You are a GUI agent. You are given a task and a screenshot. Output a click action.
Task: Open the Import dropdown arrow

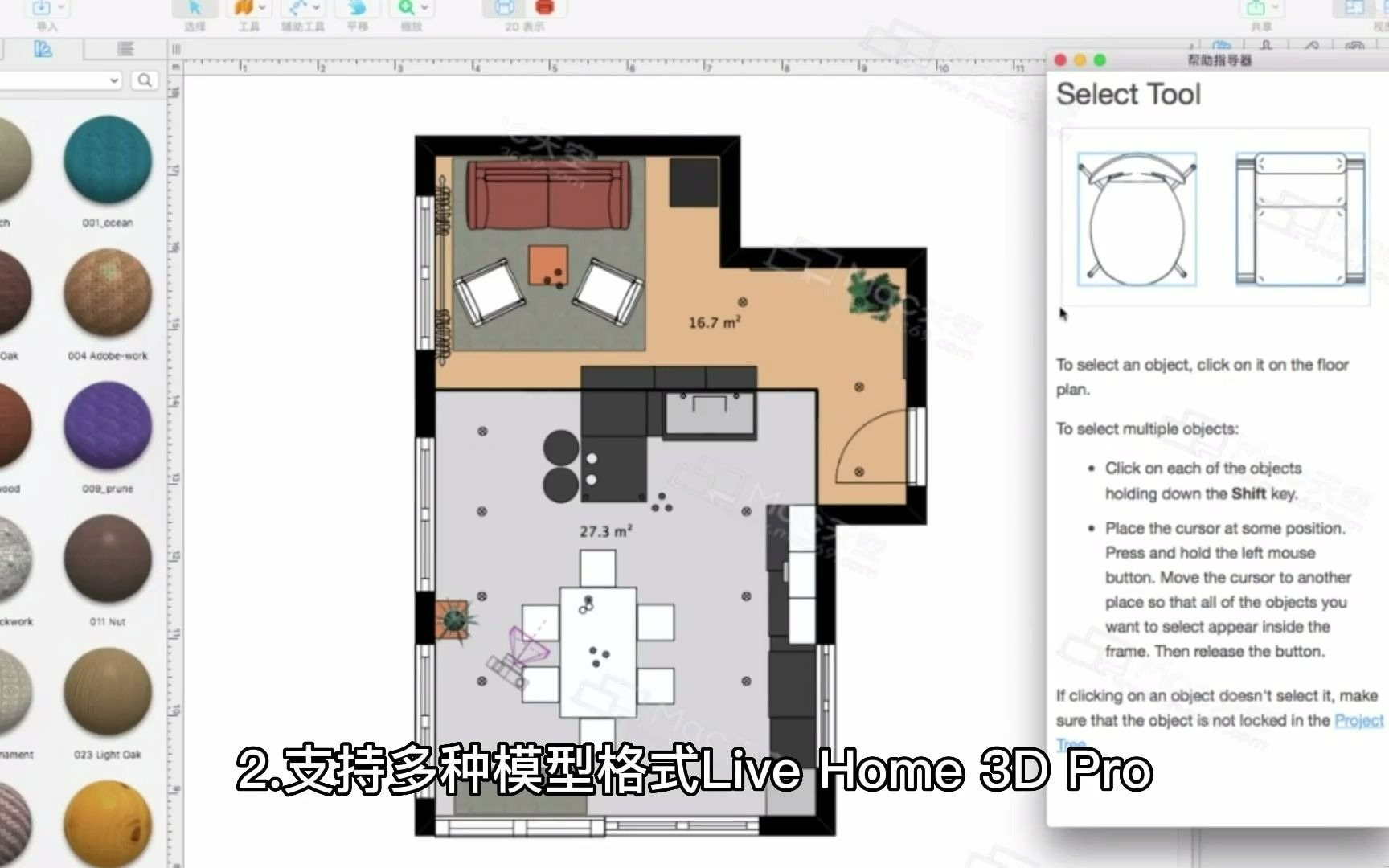[x=61, y=7]
